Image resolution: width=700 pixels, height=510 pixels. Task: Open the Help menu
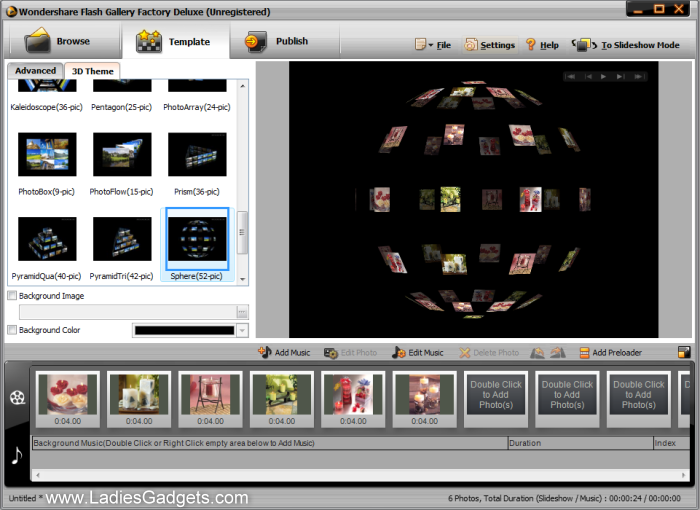pyautogui.click(x=549, y=45)
